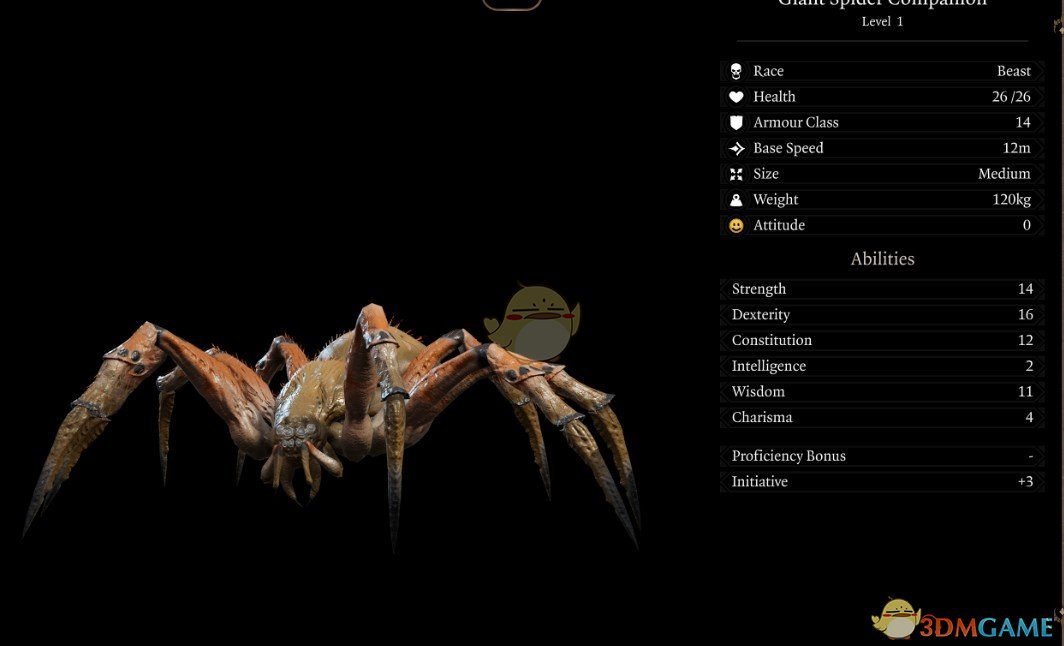Image resolution: width=1064 pixels, height=646 pixels.
Task: Select the Weight row label
Action: (776, 200)
